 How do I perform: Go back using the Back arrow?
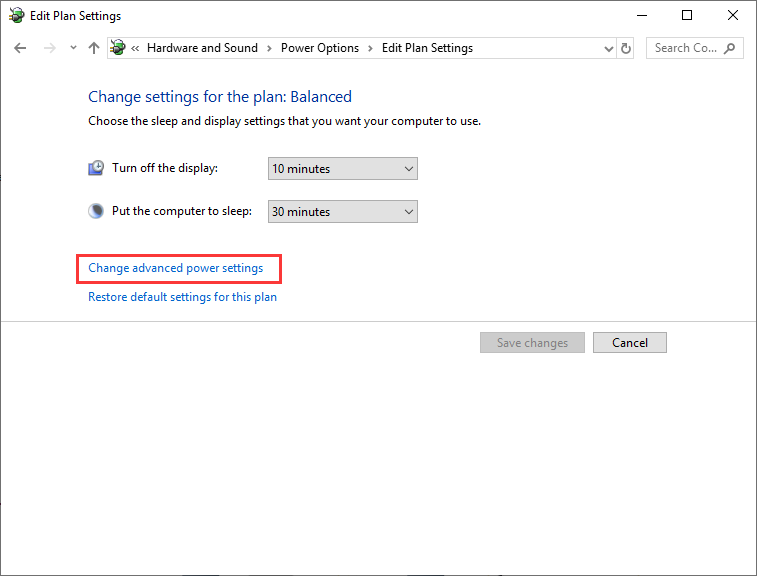point(20,48)
